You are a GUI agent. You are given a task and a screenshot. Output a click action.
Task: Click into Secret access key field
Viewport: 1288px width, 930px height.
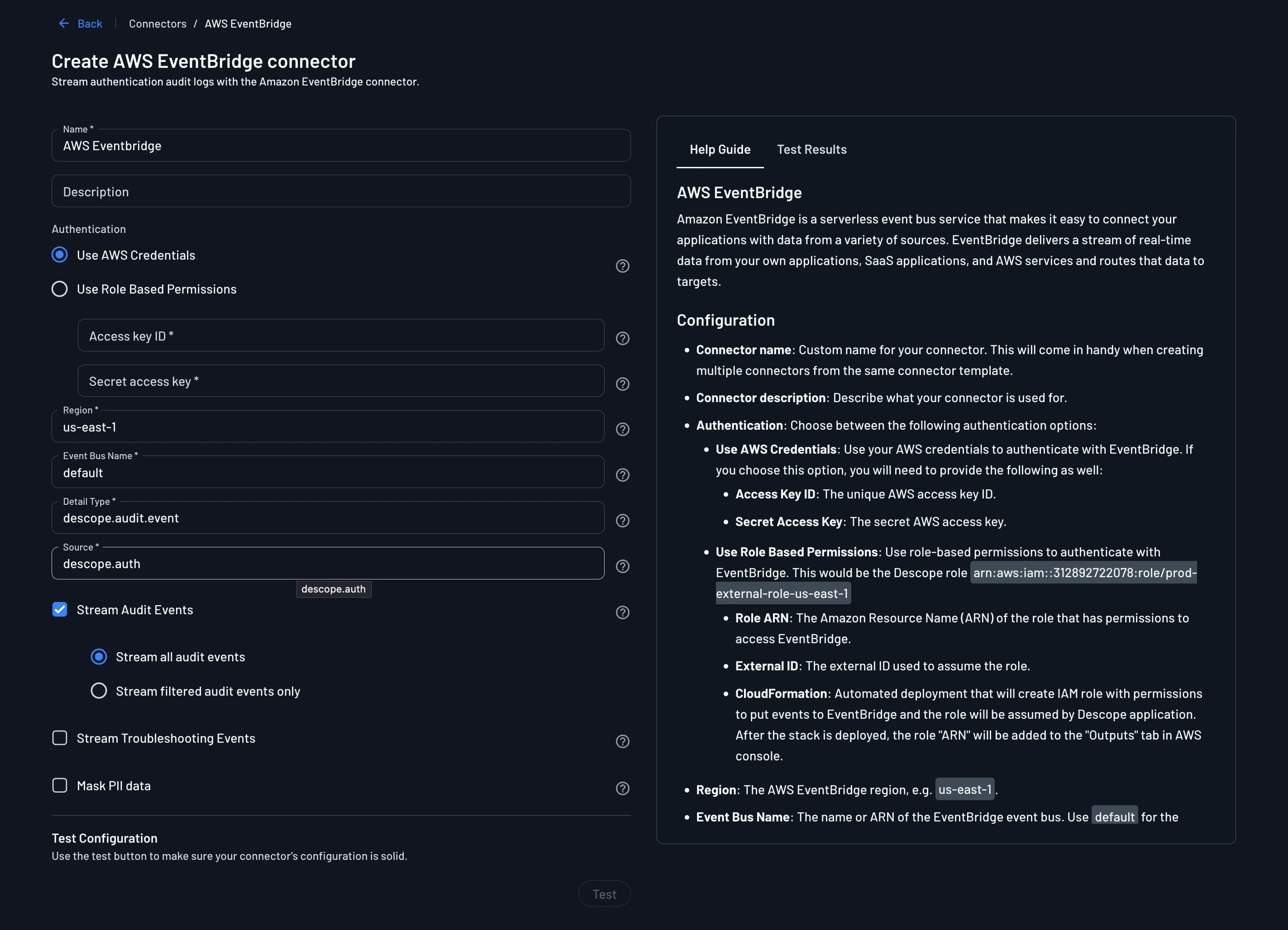(341, 381)
